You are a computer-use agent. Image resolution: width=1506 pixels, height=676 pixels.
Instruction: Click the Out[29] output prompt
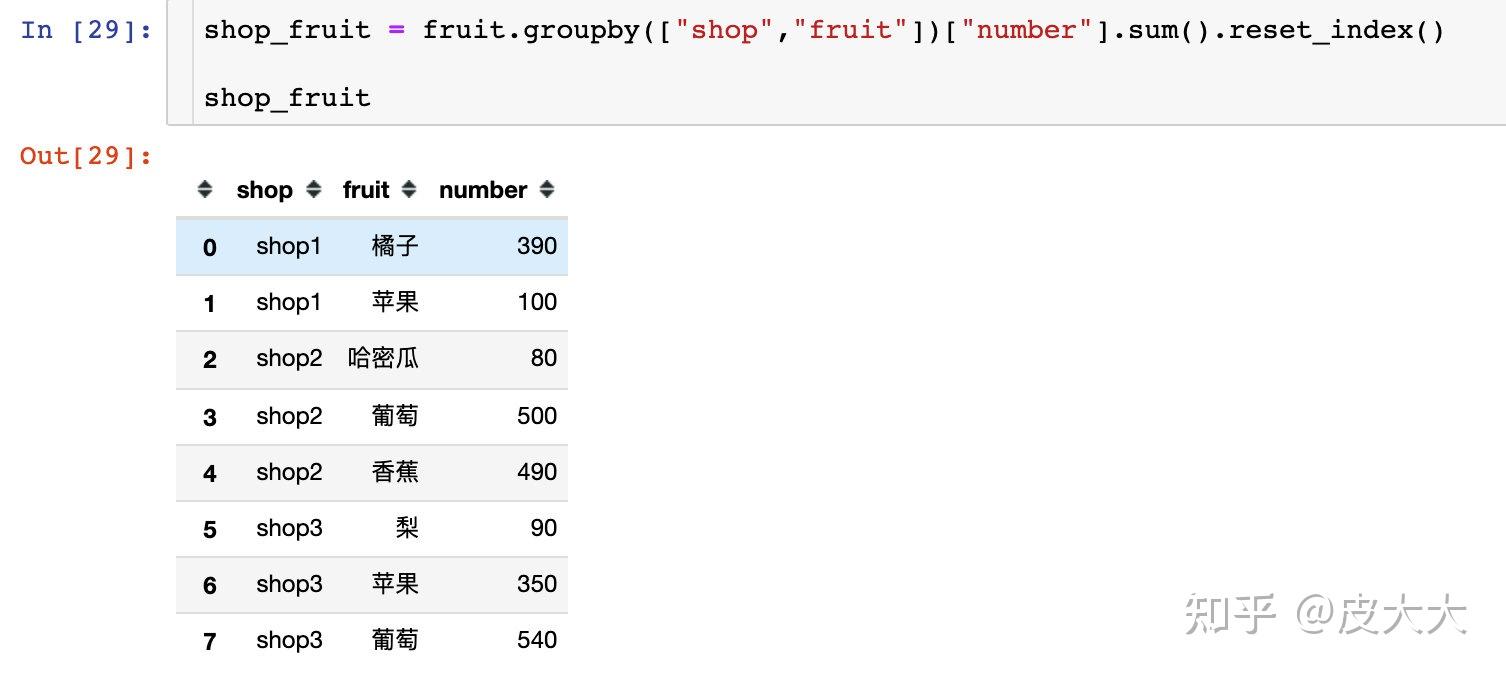tap(86, 155)
